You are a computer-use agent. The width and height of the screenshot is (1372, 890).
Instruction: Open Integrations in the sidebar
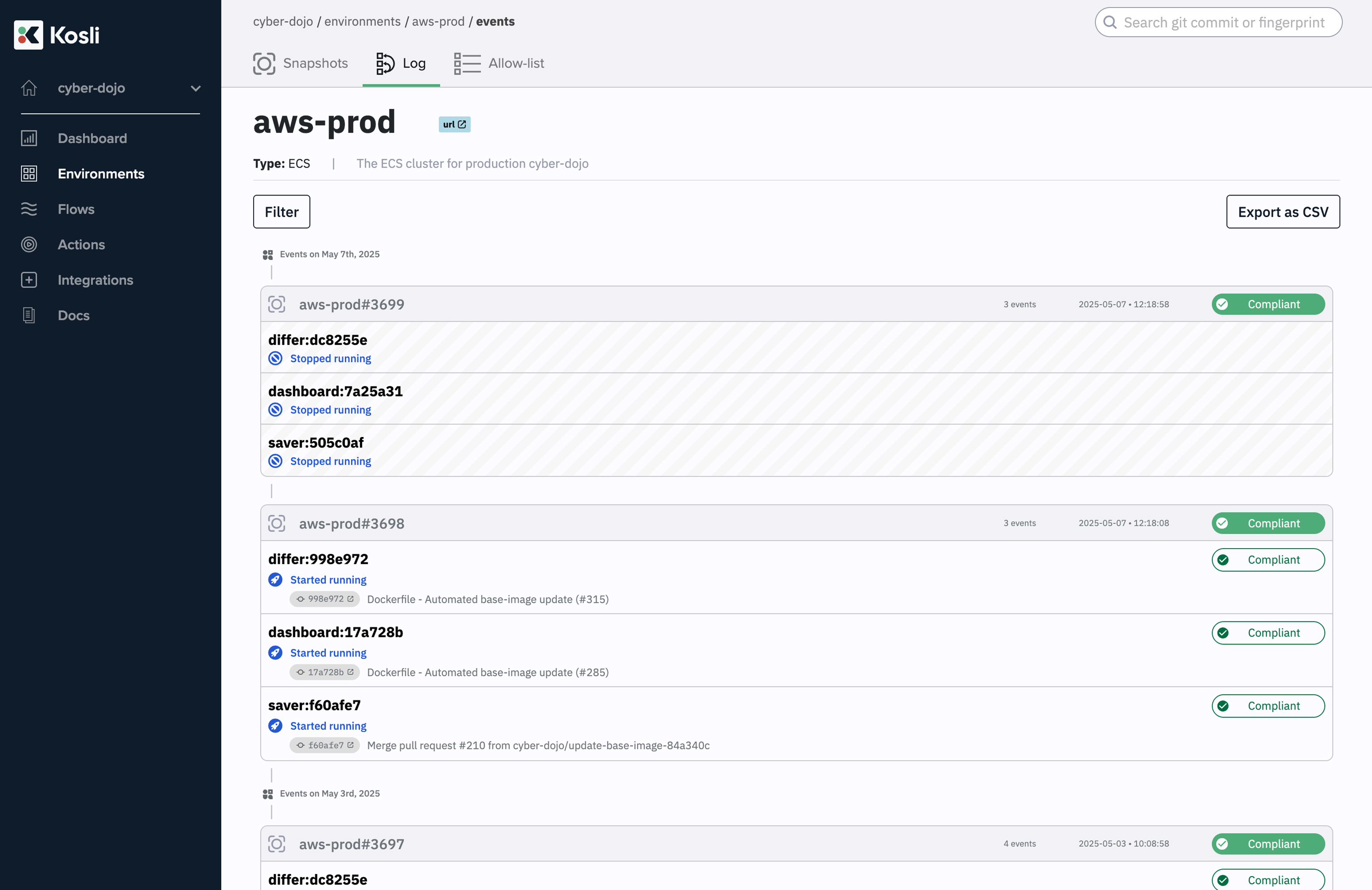pos(95,280)
